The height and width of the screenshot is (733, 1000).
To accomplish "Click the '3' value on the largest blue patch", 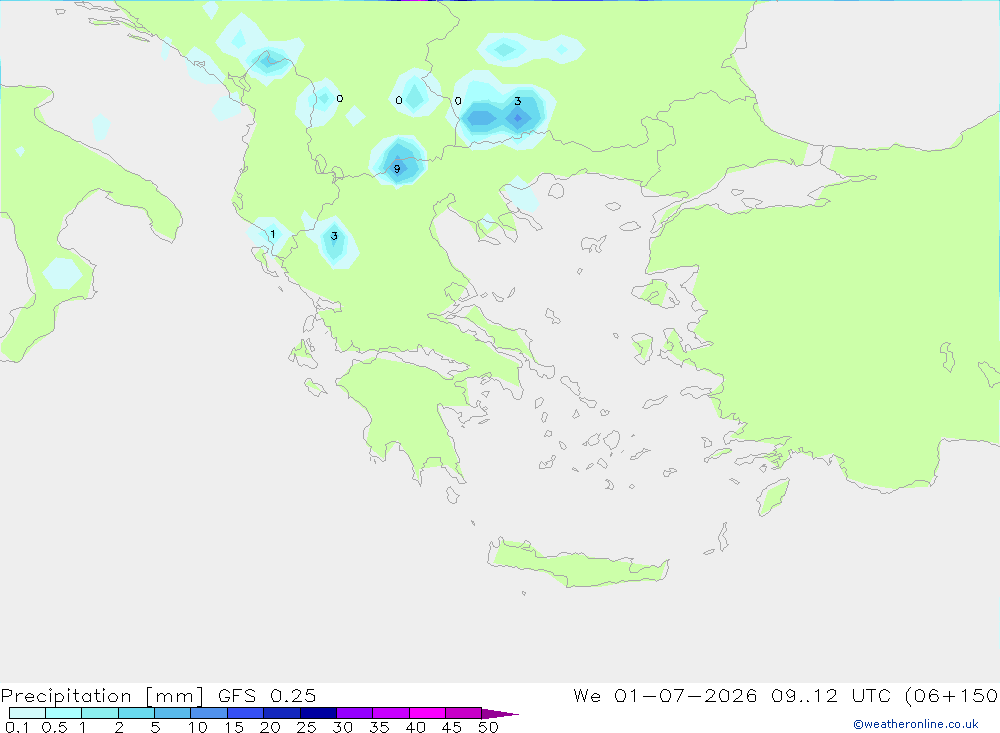I will tap(517, 101).
